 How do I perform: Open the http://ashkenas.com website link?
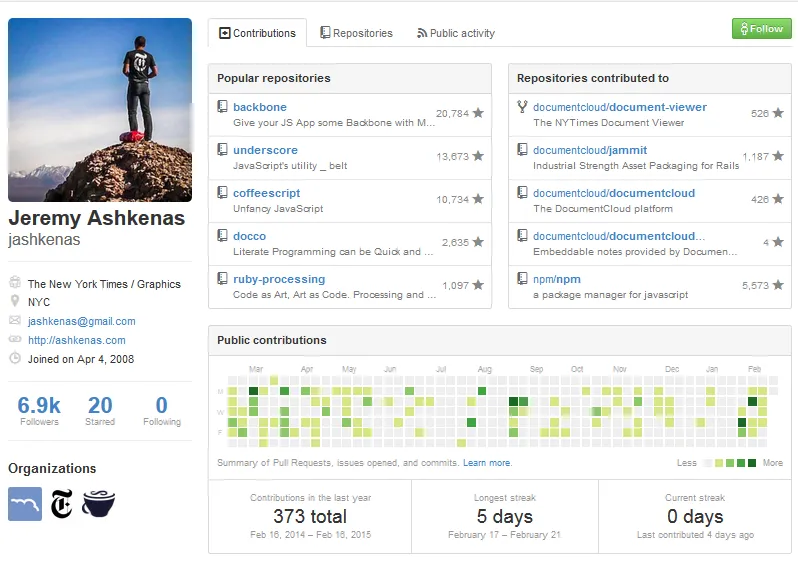[x=77, y=340]
